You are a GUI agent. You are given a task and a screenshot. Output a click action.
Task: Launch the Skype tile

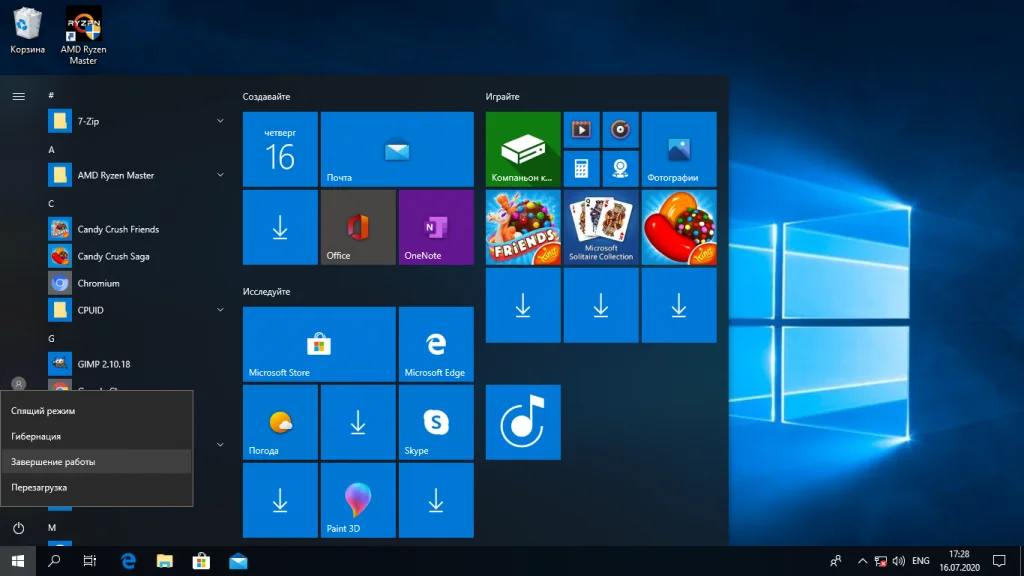[436, 422]
